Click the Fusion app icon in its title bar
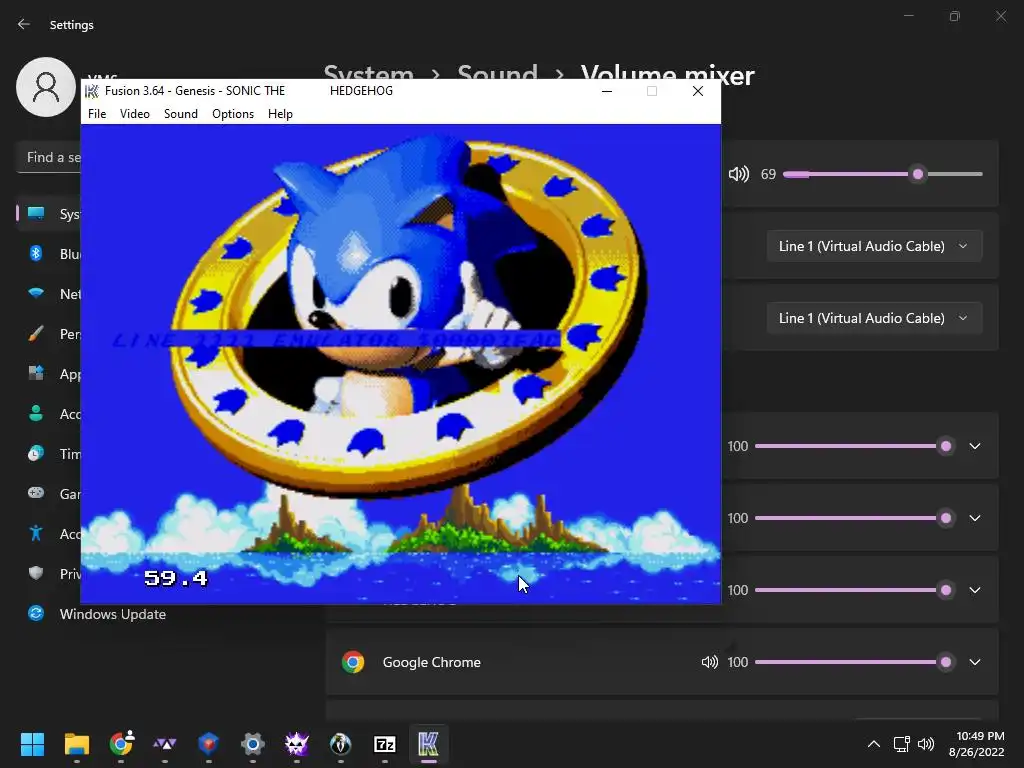Viewport: 1024px width, 768px height. point(93,91)
